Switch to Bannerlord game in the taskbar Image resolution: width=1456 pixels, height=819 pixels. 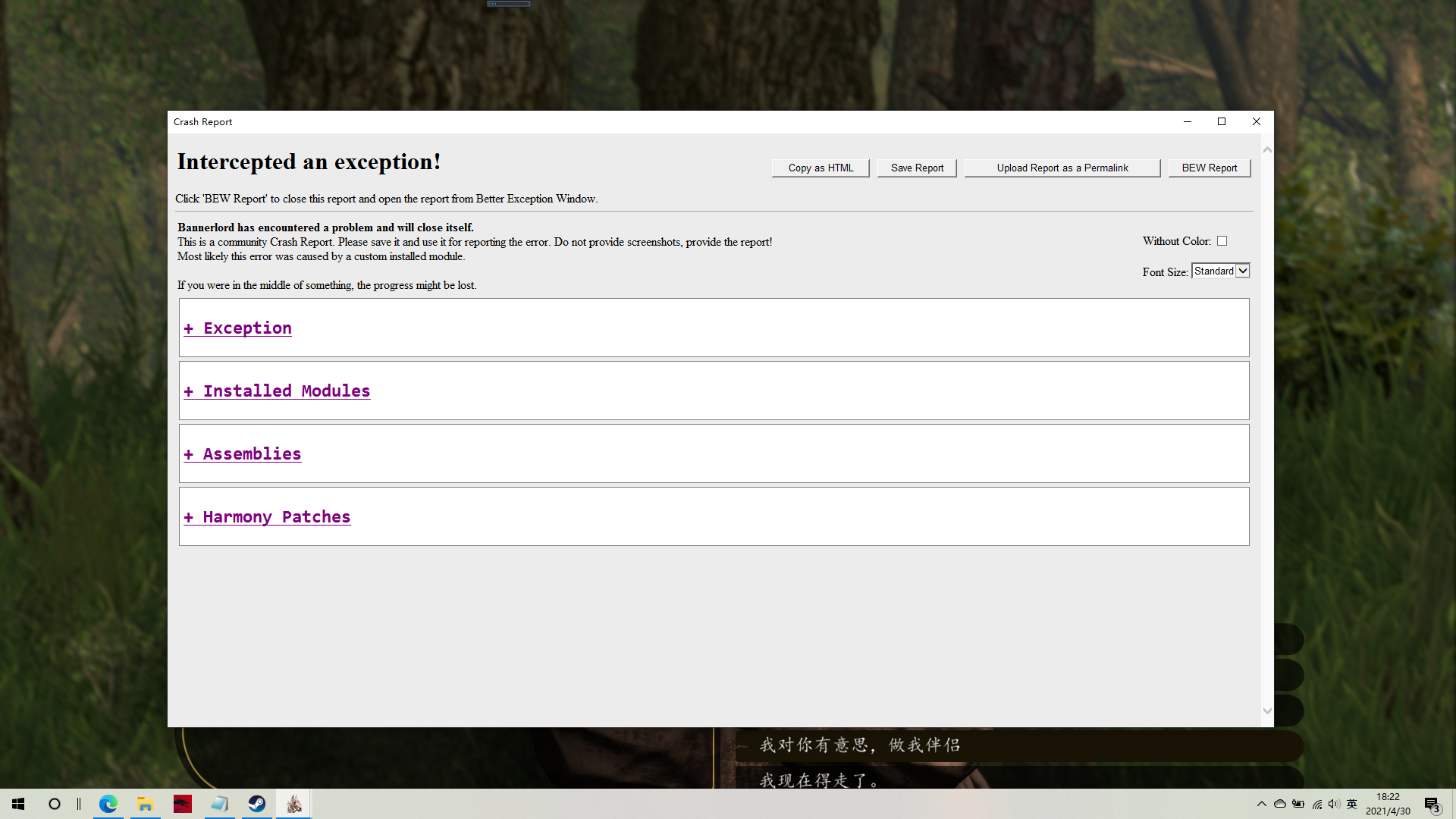pyautogui.click(x=294, y=804)
